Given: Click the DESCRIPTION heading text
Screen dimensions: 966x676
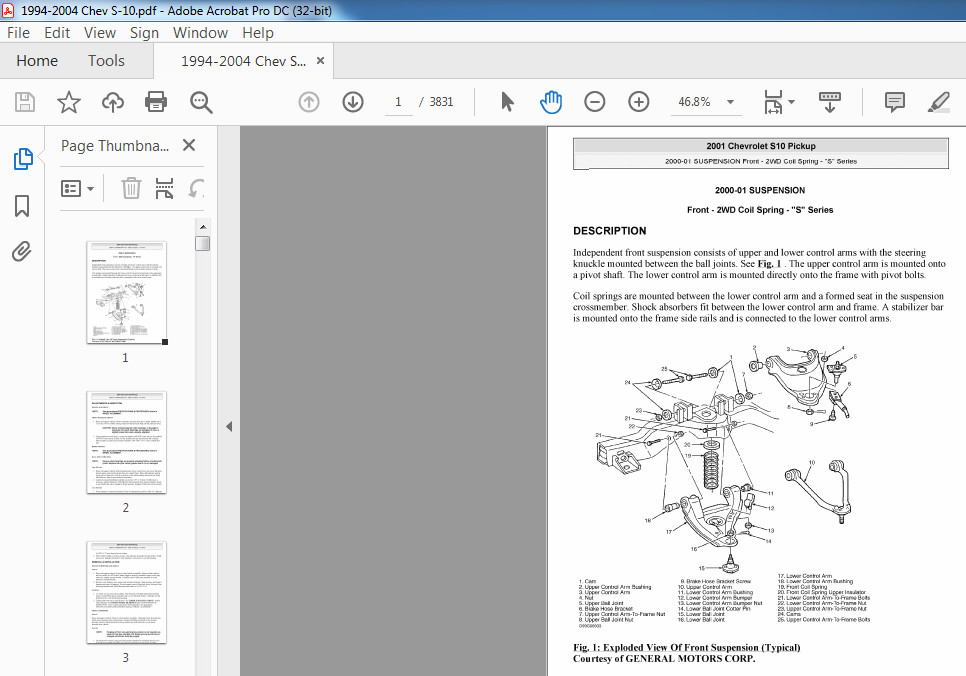Looking at the screenshot, I should pyautogui.click(x=609, y=230).
